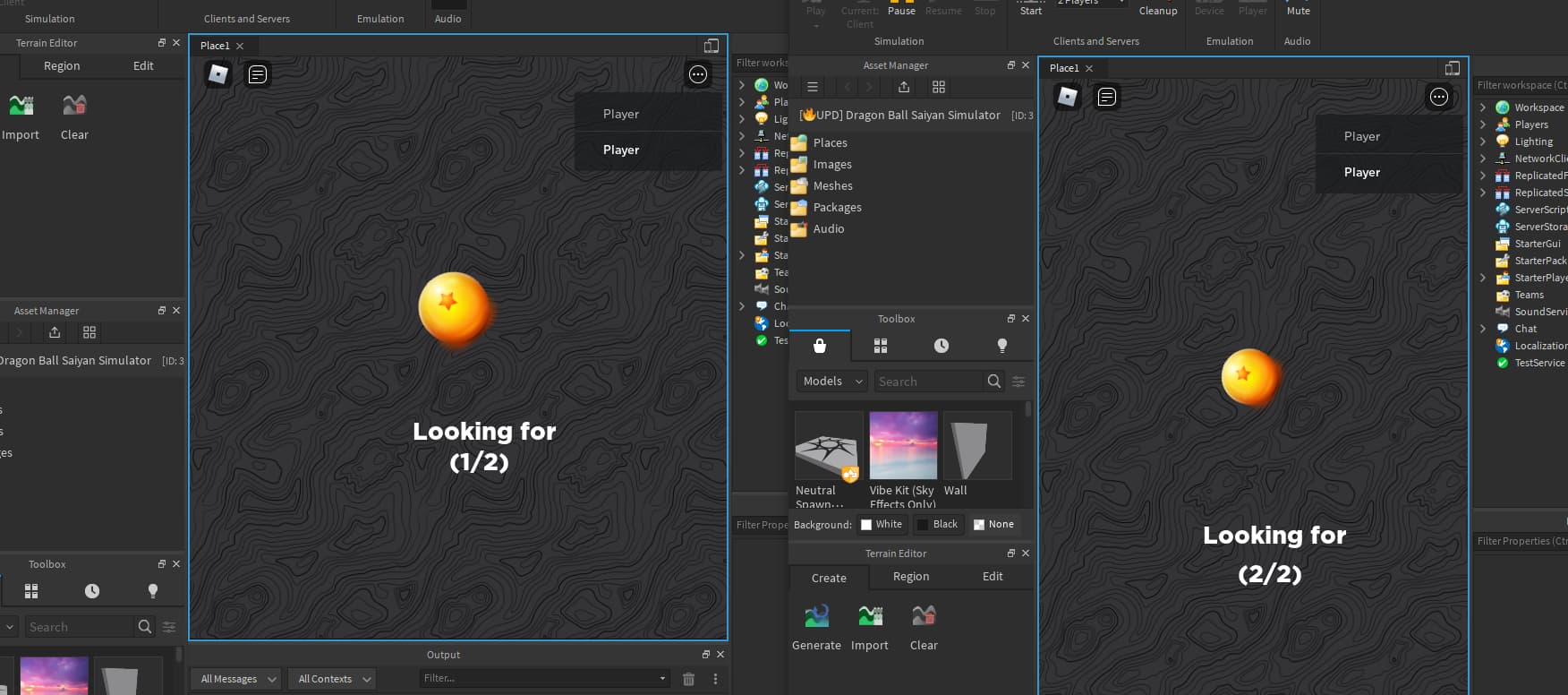Select the Region tab beside the Create tab
This screenshot has width=1568, height=695.
911,577
